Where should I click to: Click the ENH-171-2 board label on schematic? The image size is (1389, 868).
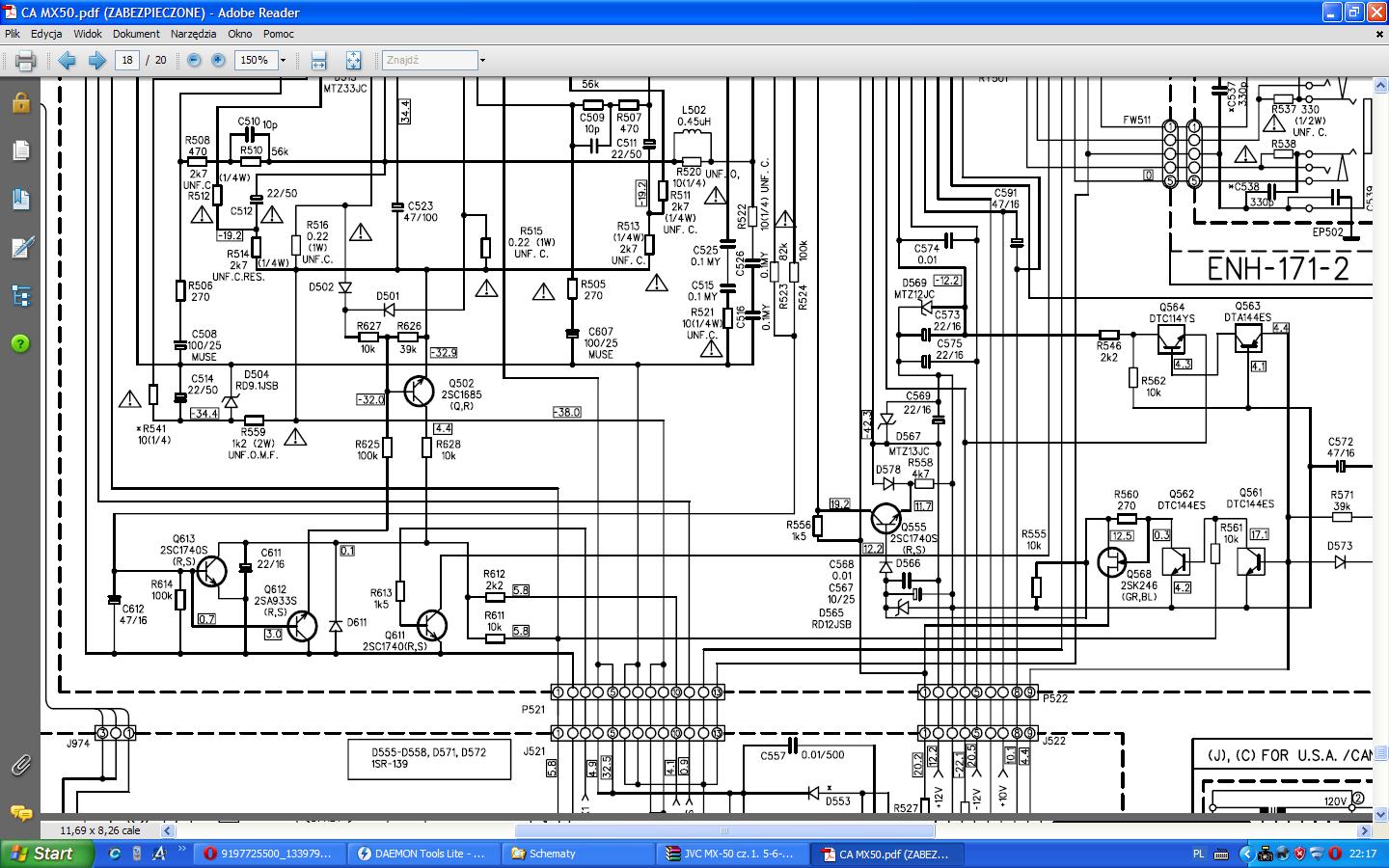tap(1277, 268)
